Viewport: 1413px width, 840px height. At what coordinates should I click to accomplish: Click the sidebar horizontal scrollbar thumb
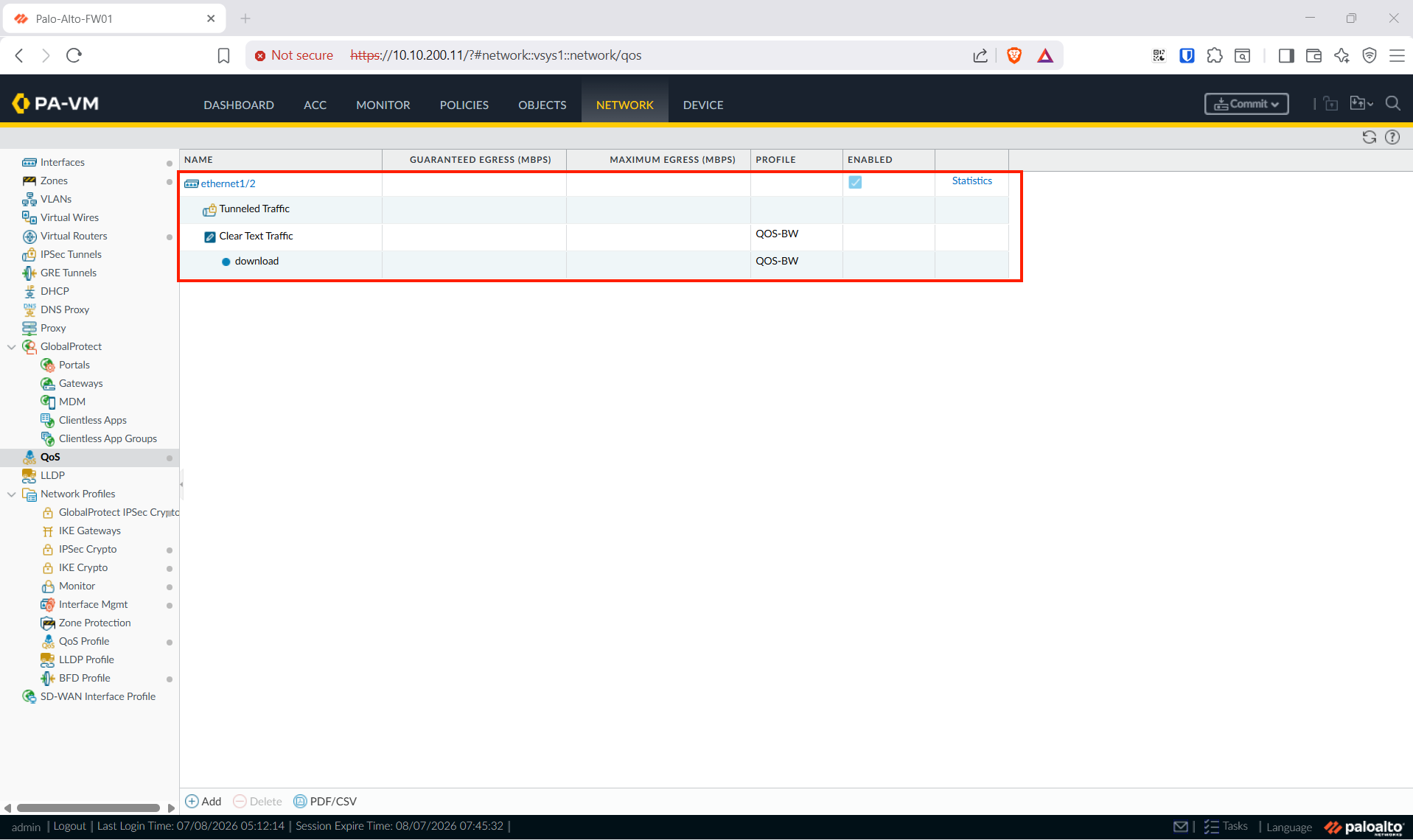coord(88,808)
